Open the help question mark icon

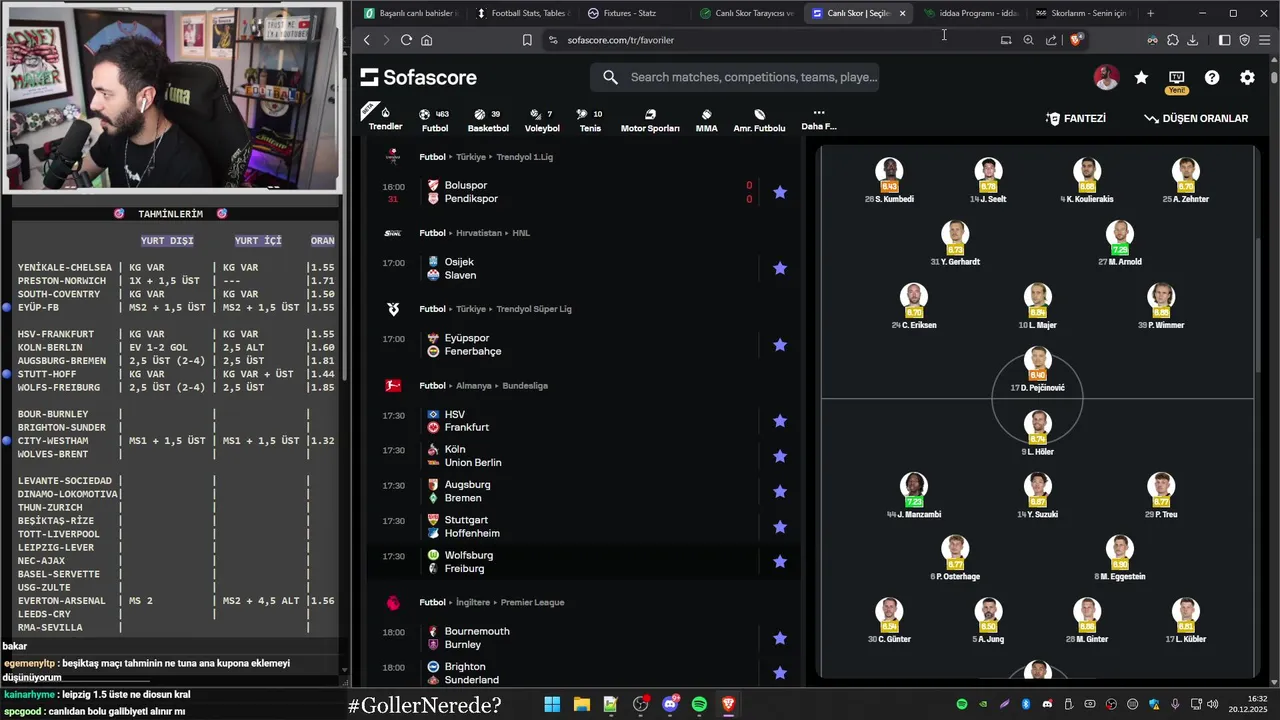pyautogui.click(x=1212, y=77)
